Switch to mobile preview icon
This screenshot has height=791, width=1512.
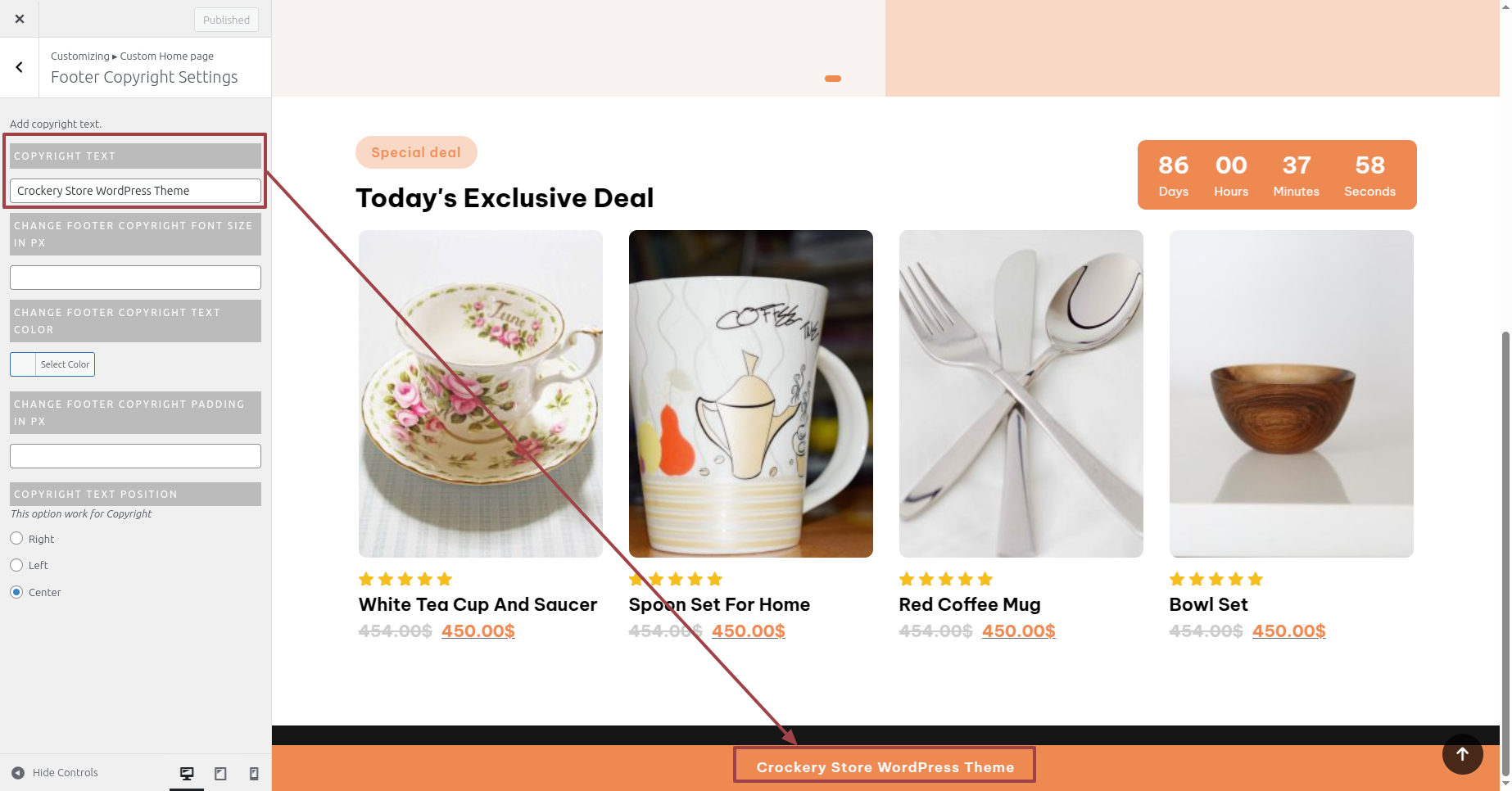pos(254,773)
